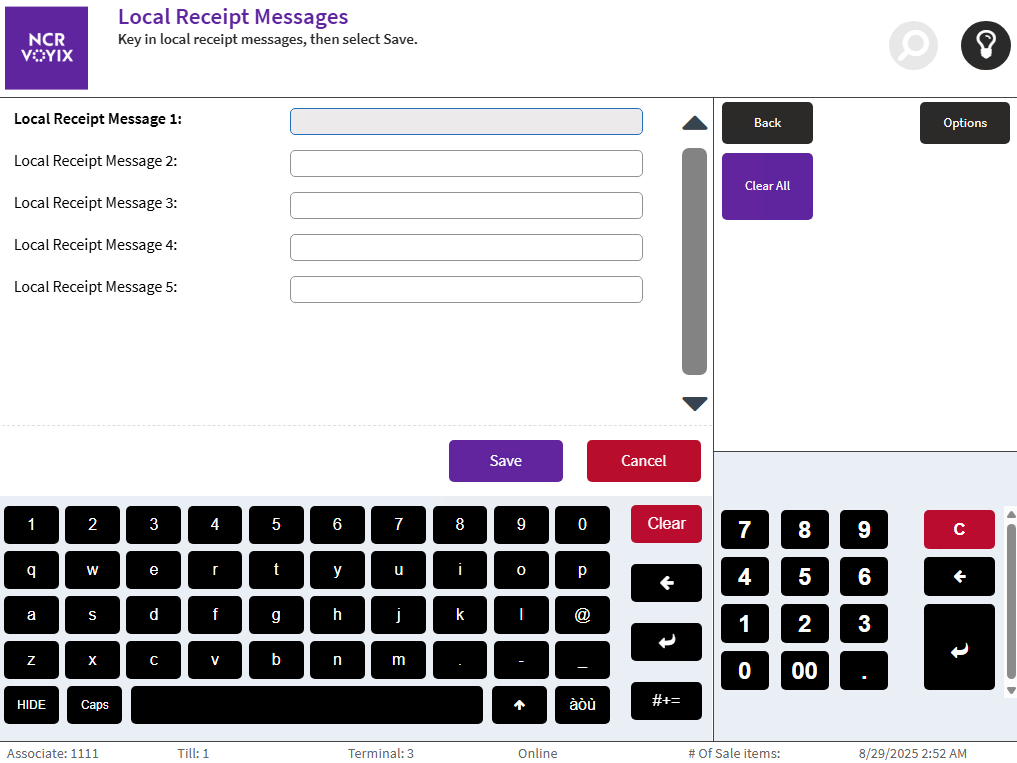Switch to the #+= symbols keyboard
Image resolution: width=1017 pixels, height=763 pixels.
click(666, 701)
